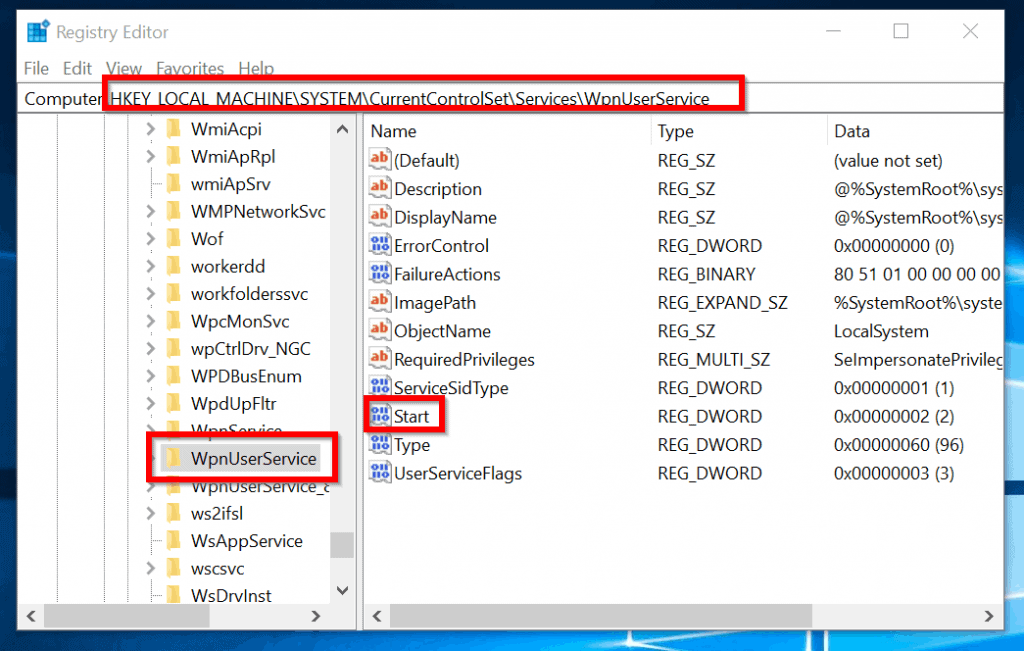Click the Wof folder icon
Screen dimensions: 1024x651
[x=174, y=238]
